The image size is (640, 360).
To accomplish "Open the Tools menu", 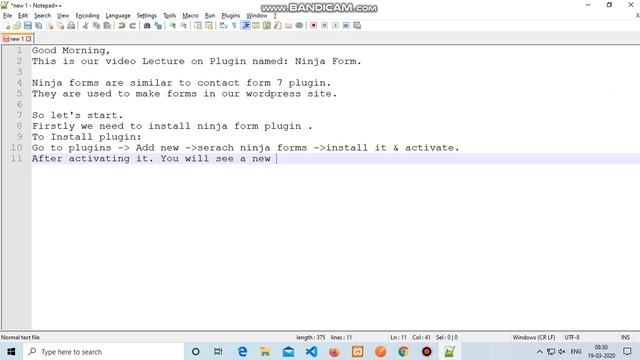I will [169, 16].
